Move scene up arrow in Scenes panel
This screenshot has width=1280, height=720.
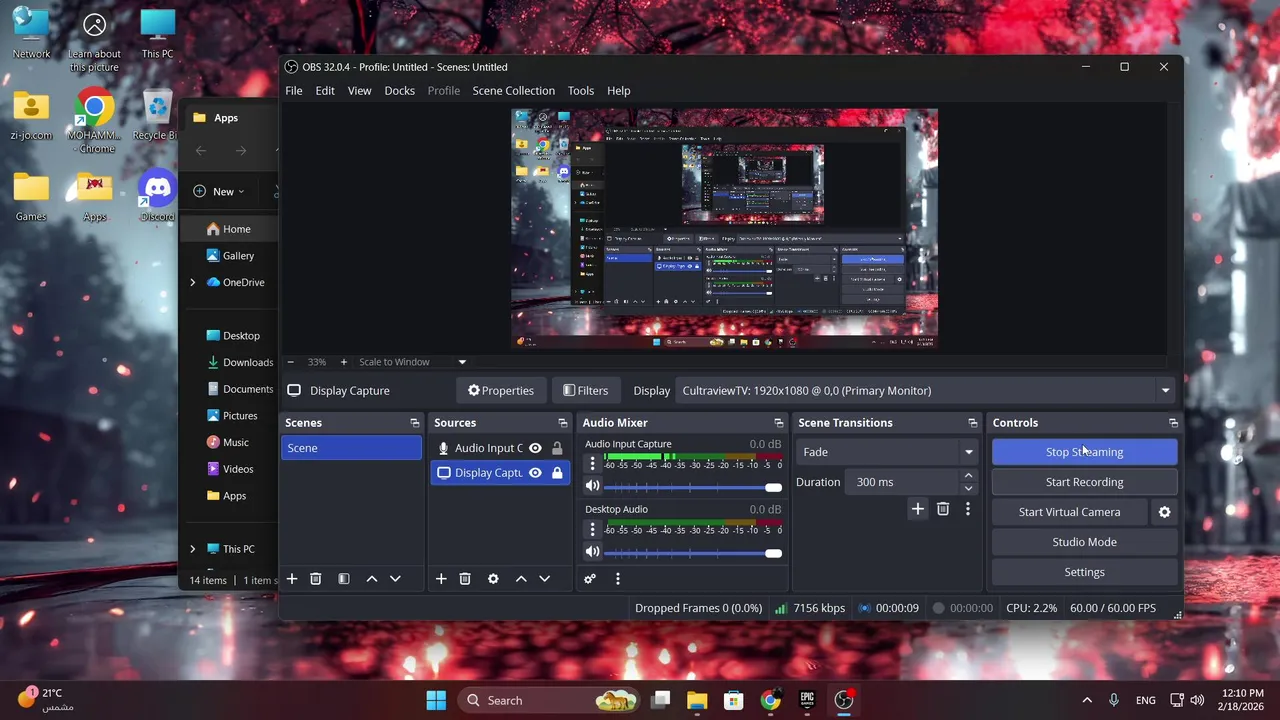point(372,579)
